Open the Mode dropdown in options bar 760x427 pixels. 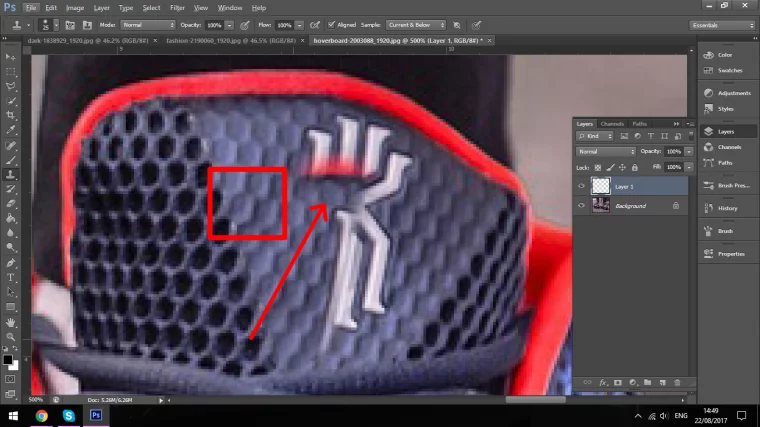[x=147, y=25]
